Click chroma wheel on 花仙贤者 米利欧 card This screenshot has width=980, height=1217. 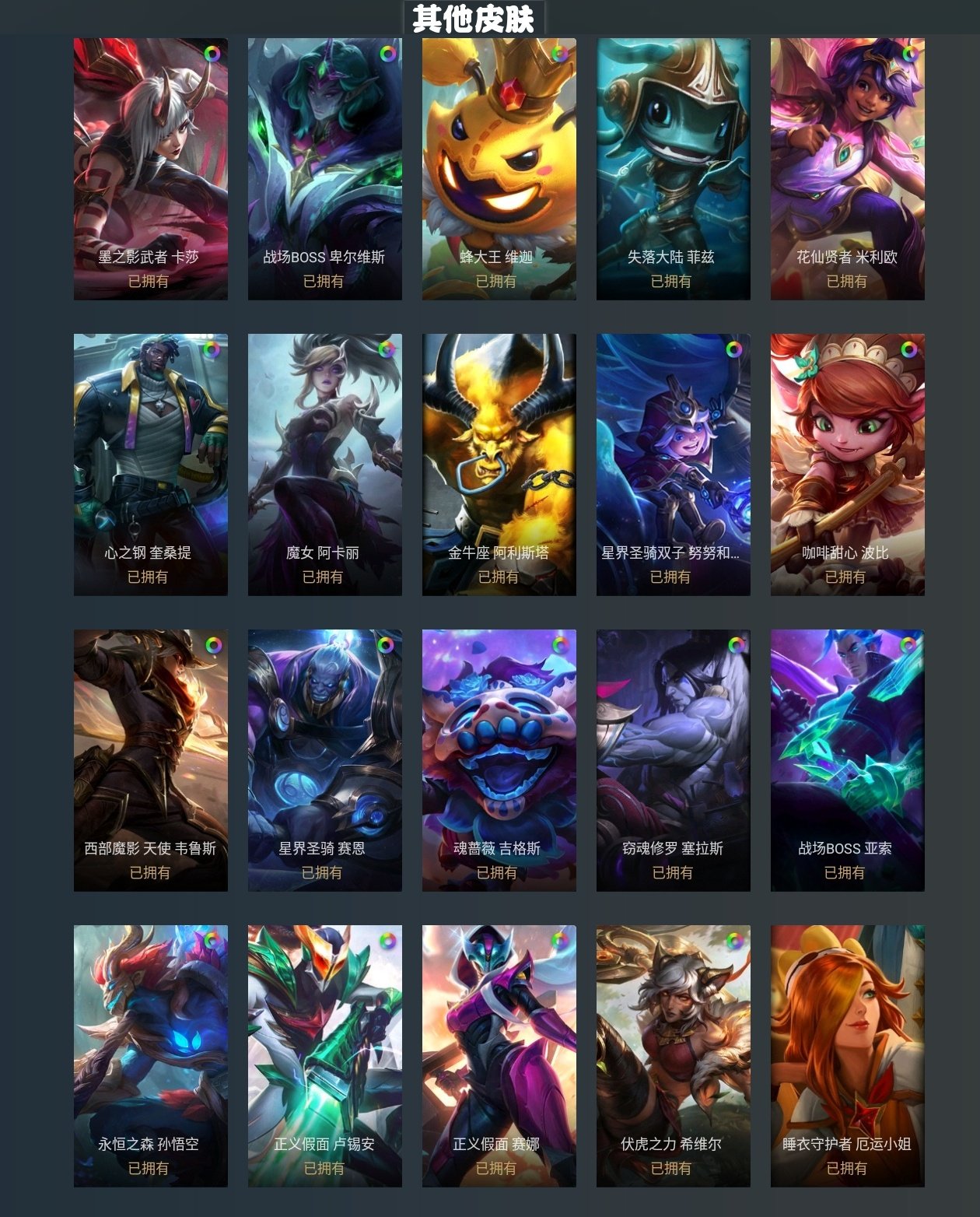(x=909, y=54)
